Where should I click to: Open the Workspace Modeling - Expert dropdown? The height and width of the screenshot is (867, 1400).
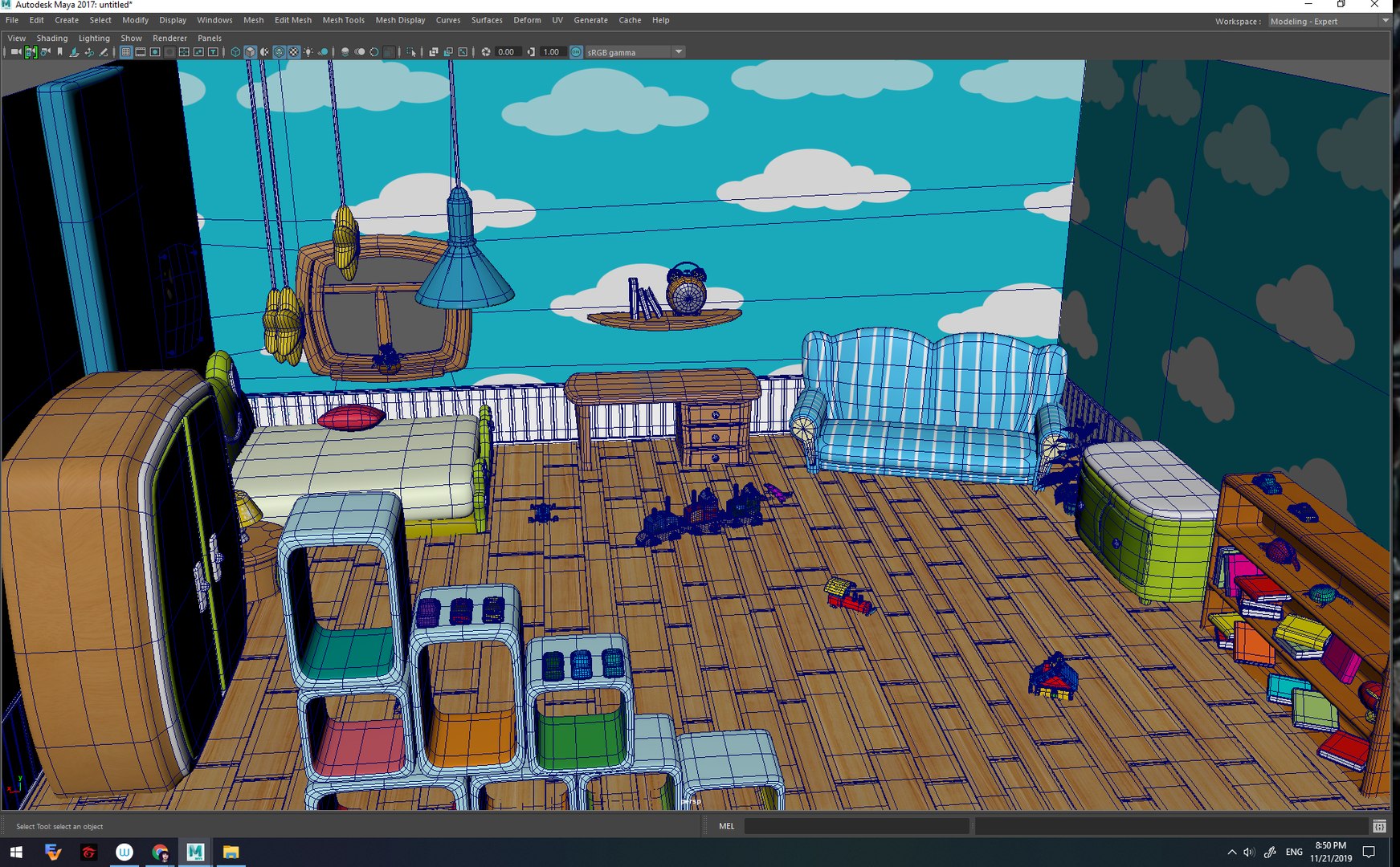point(1329,21)
